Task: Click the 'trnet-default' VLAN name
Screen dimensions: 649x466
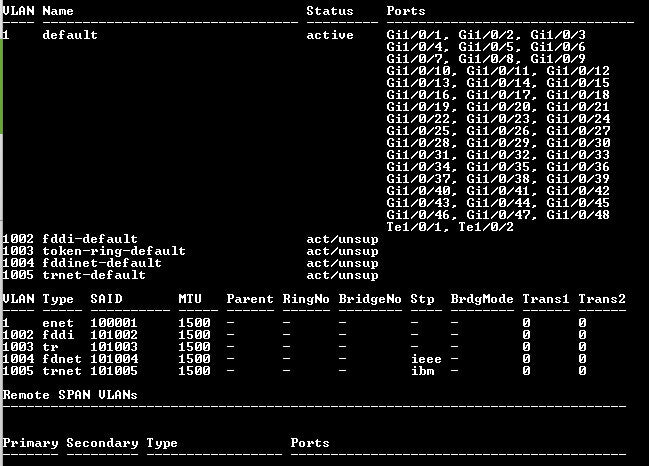Action: click(x=94, y=275)
